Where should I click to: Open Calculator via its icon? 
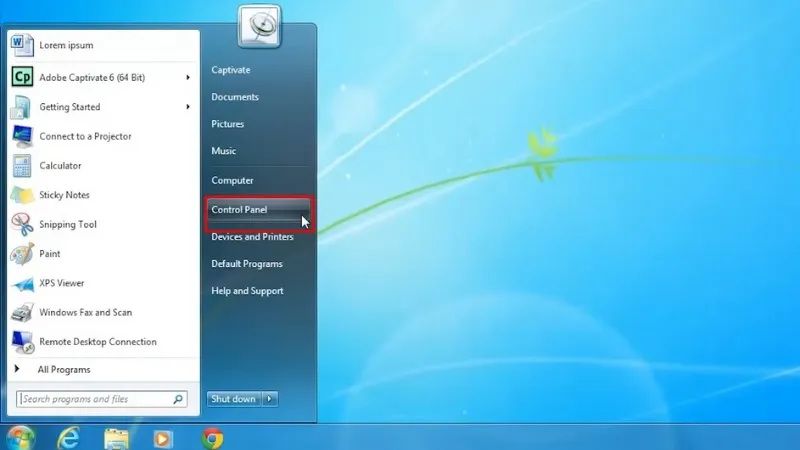coord(22,166)
